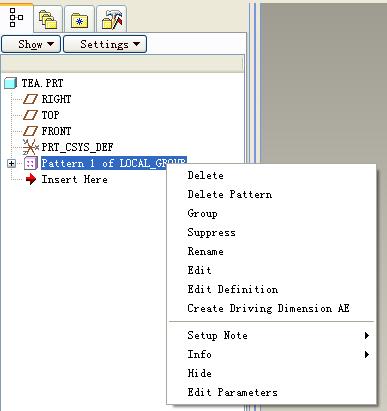Select PRT_CSYS_DEF coordinate system
Image resolution: width=387 pixels, height=411 pixels.
(x=77, y=147)
